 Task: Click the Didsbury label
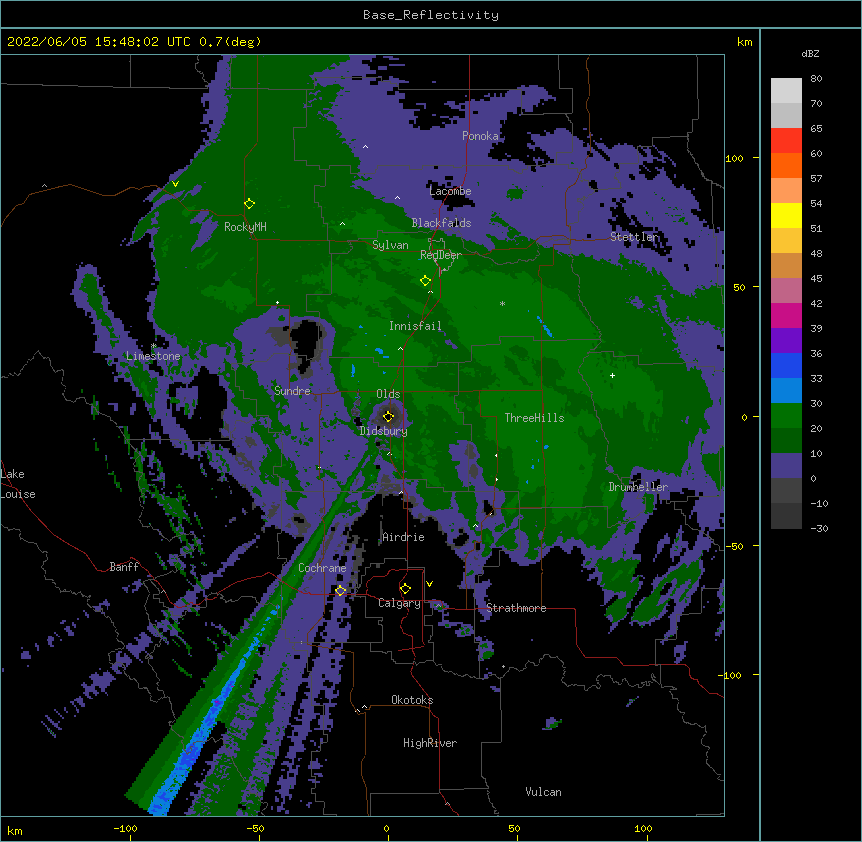pyautogui.click(x=384, y=431)
